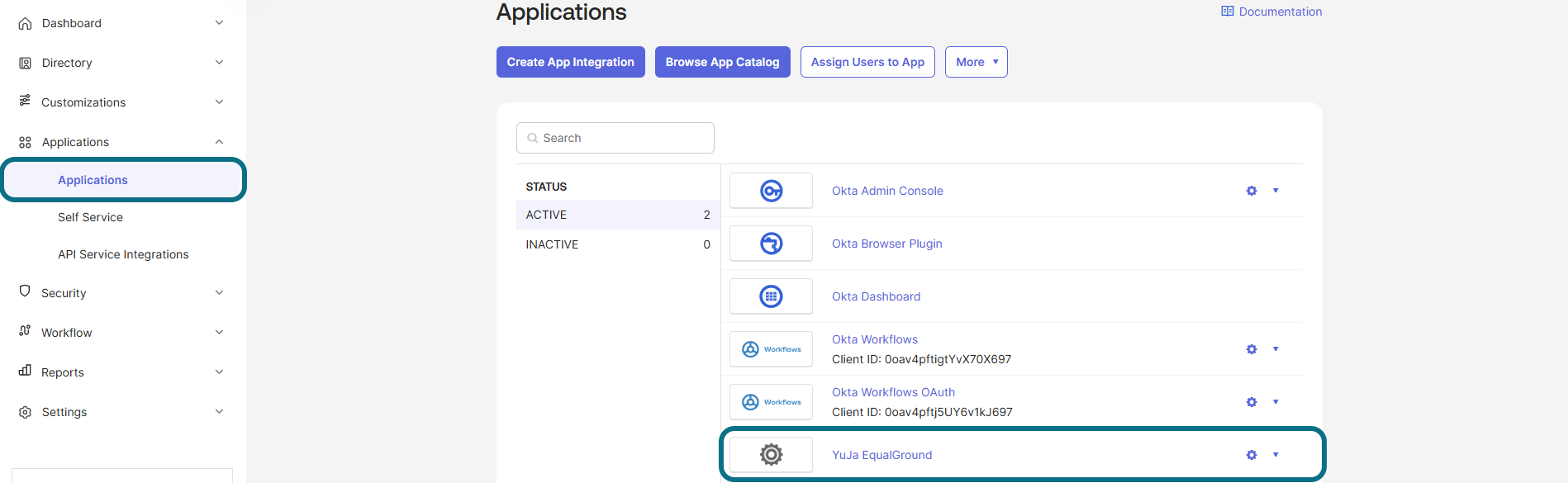Open the Reports sidebar menu
Screen dimensions: 1568x483
pos(122,372)
